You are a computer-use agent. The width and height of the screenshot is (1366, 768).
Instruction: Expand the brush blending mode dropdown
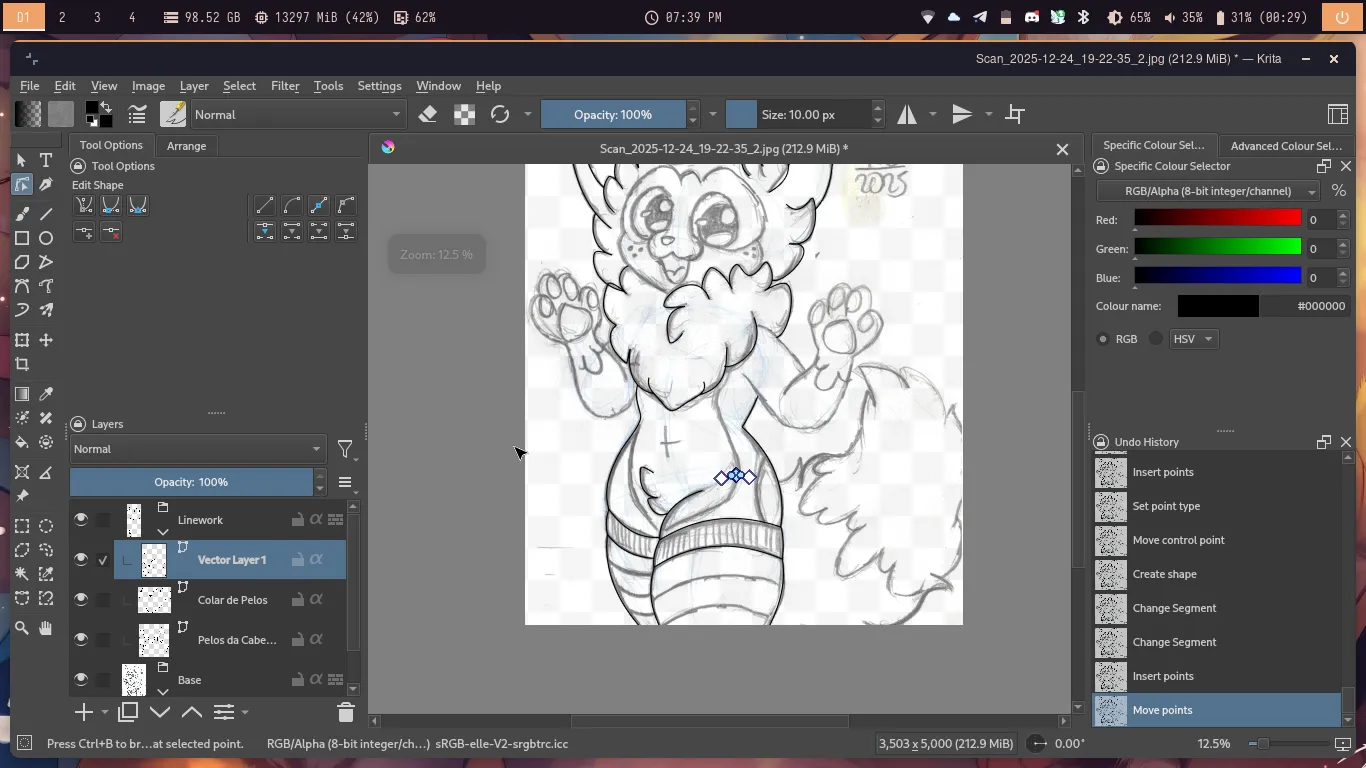(x=298, y=114)
